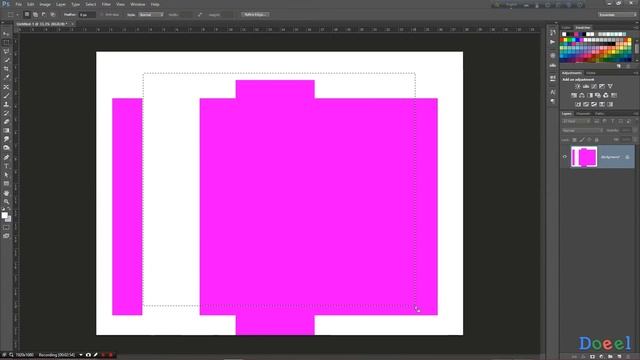Select the Hand tool
The width and height of the screenshot is (640, 360).
click(6, 193)
